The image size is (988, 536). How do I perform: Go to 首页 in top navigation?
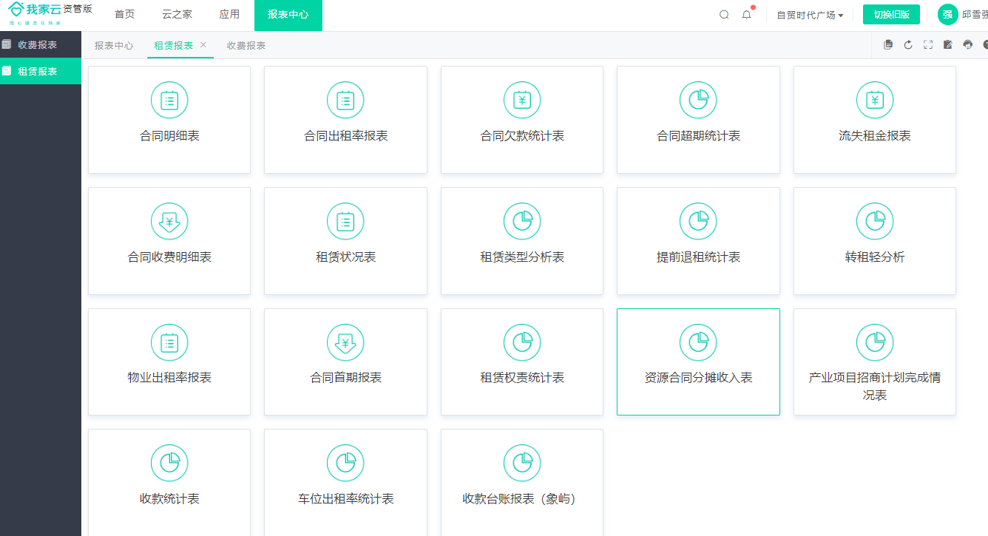click(124, 14)
